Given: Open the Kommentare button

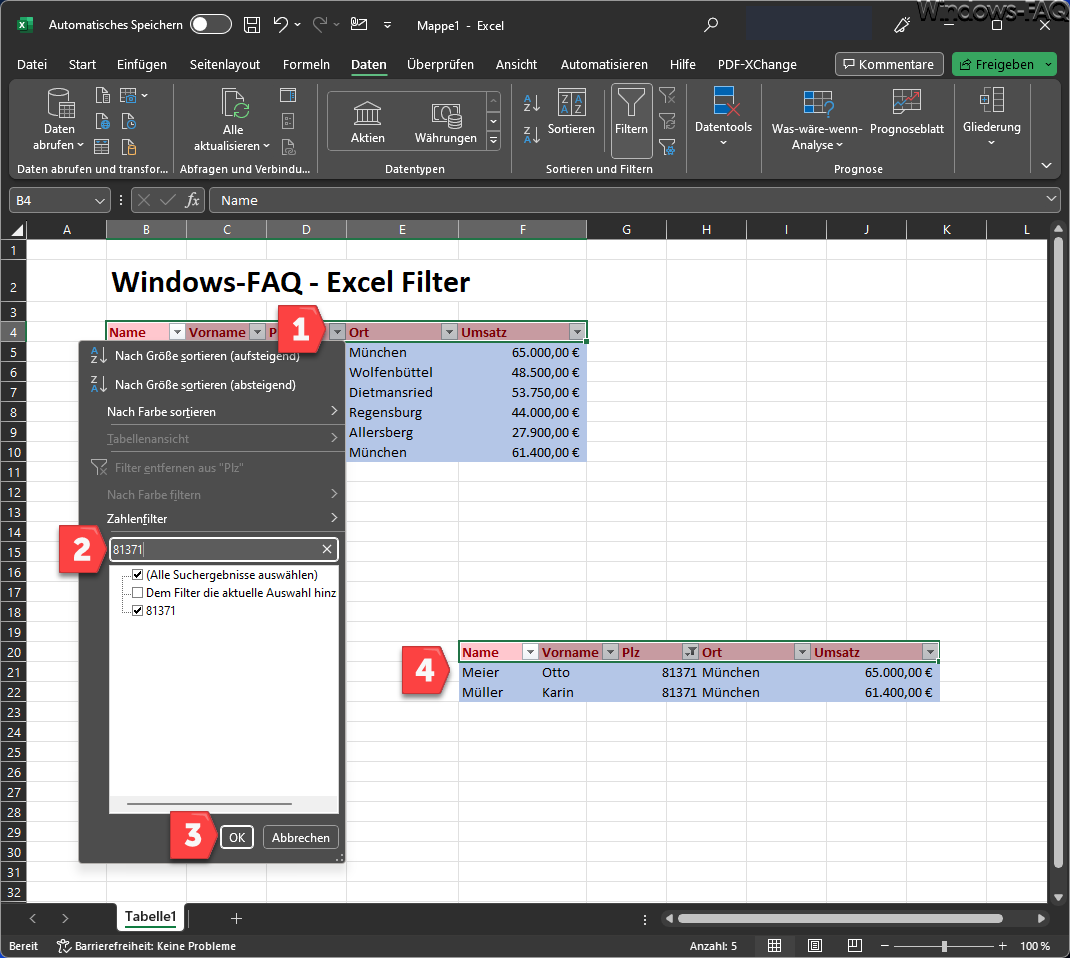Looking at the screenshot, I should click(889, 64).
